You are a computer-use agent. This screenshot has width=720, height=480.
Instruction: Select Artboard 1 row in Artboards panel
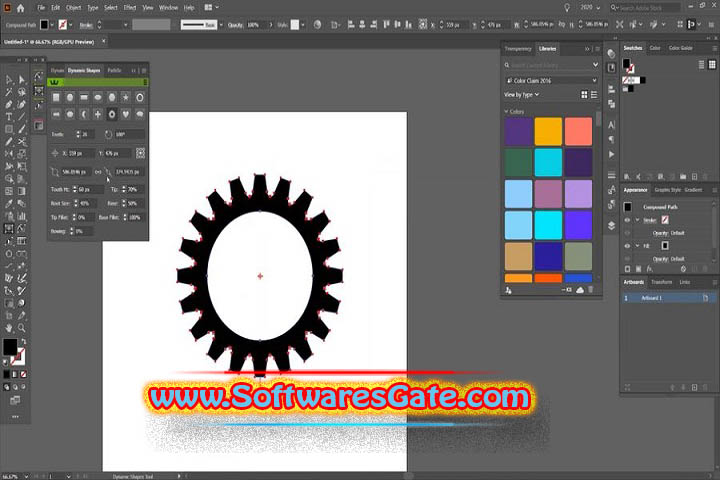668,298
